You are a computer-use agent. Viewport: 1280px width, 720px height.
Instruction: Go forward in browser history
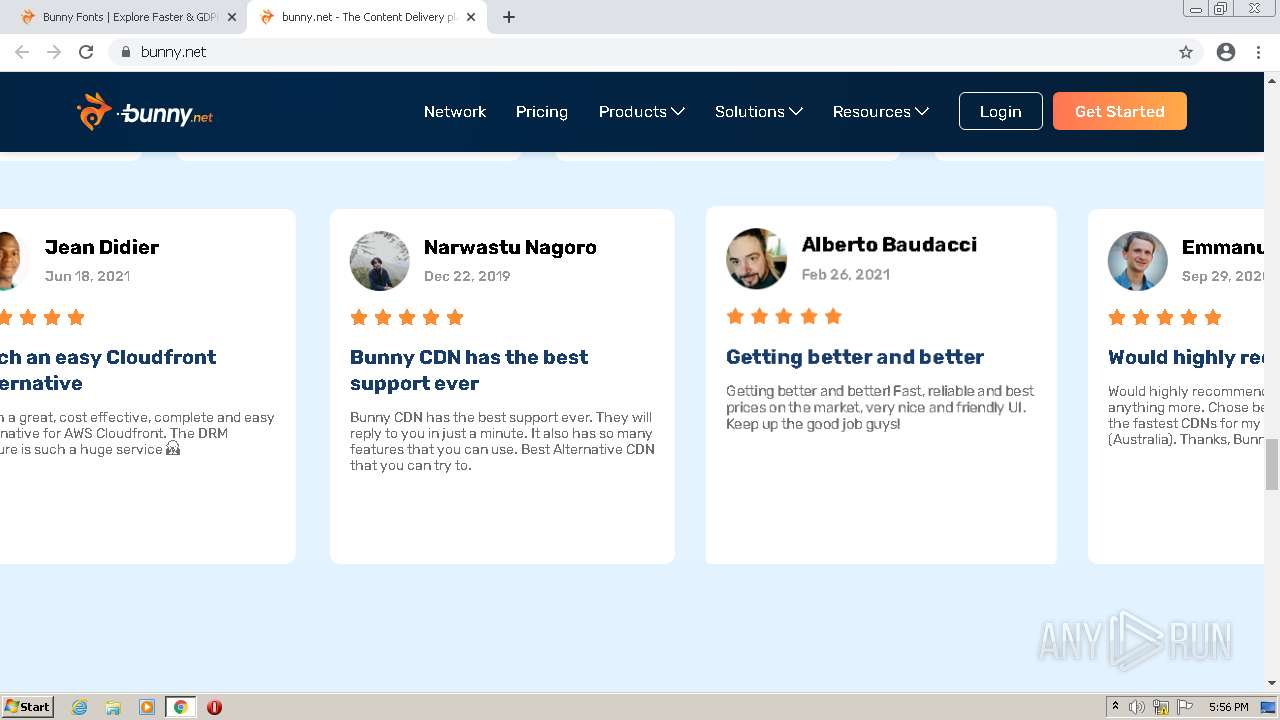point(54,52)
